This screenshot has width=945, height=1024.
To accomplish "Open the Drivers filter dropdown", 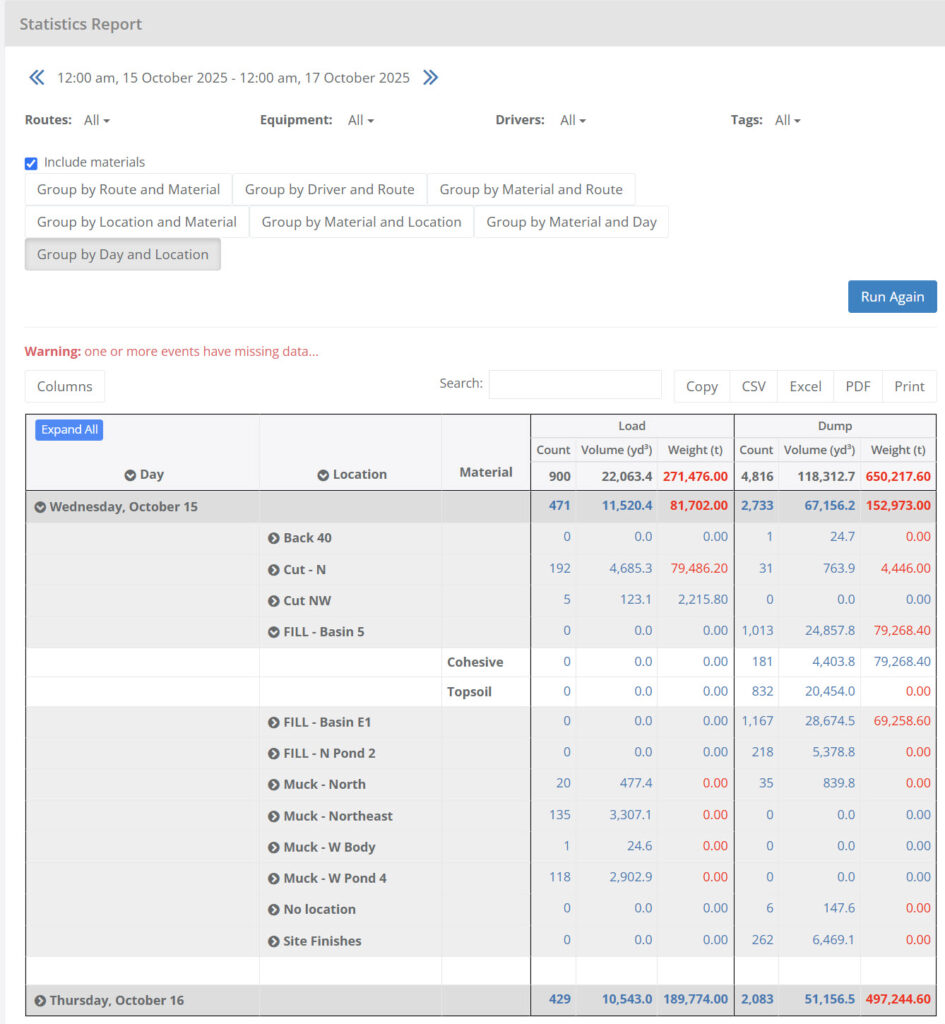I will [572, 119].
